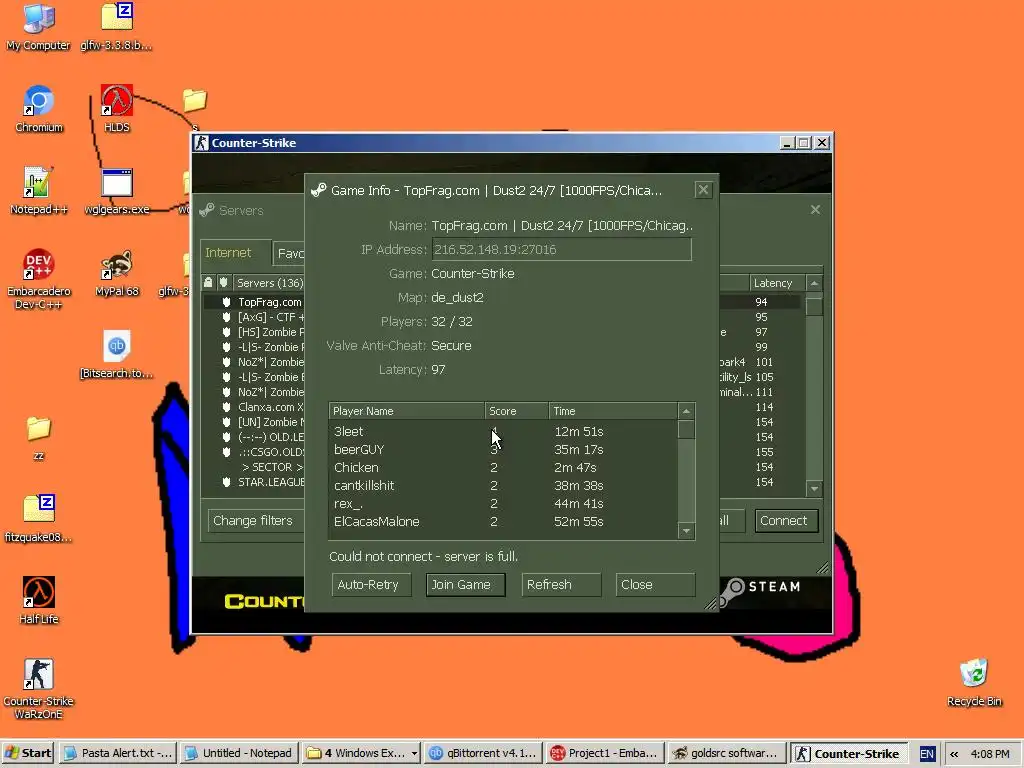Open the Recycle Bin
Image resolution: width=1024 pixels, height=768 pixels.
(974, 683)
